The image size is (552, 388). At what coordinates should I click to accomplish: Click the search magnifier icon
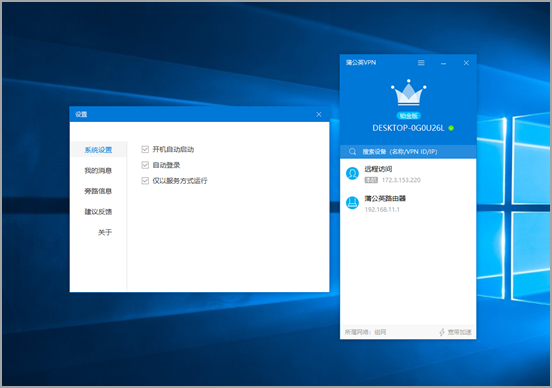pos(352,152)
